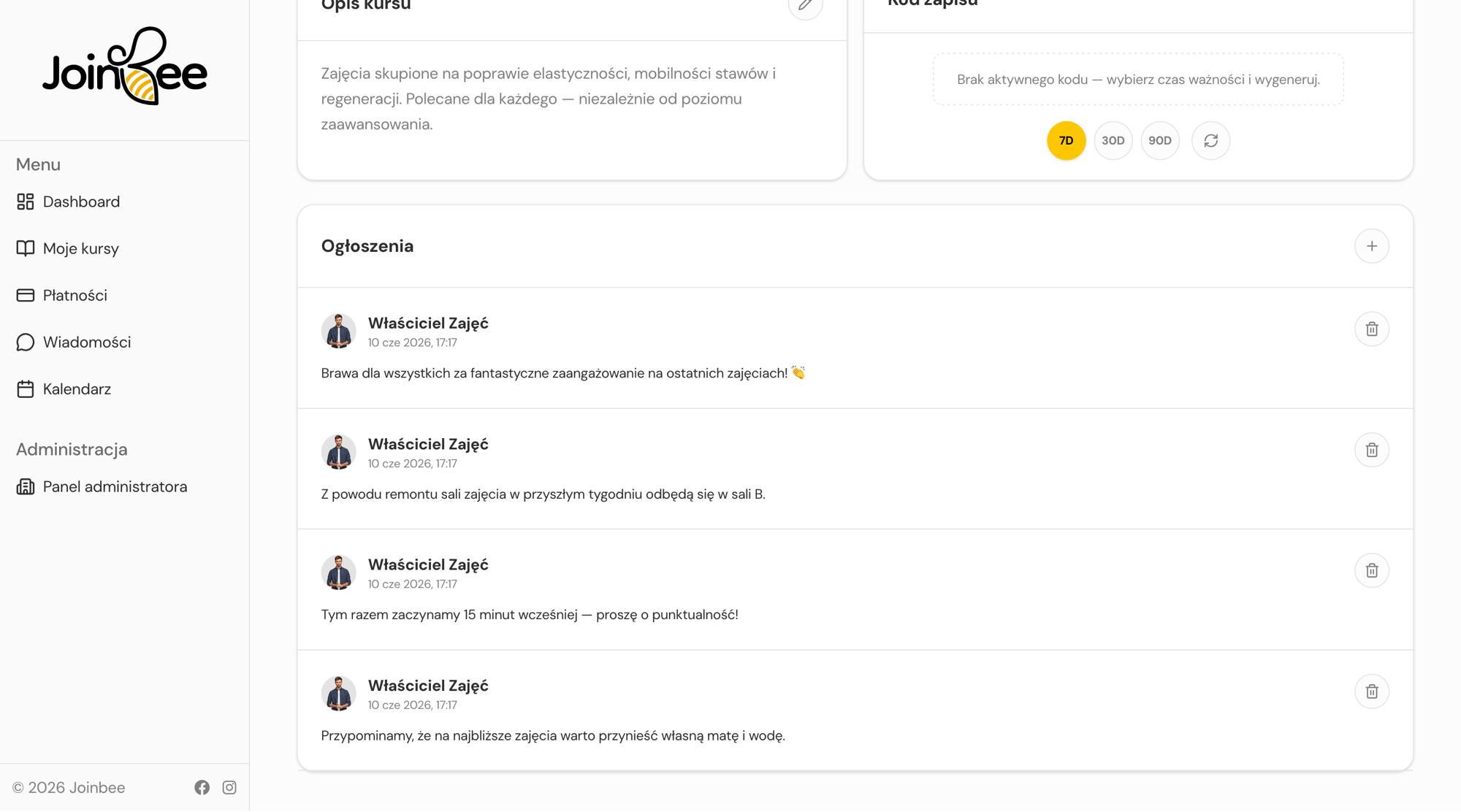This screenshot has height=812, width=1461.
Task: Select the 7D validity option
Action: [x=1066, y=140]
